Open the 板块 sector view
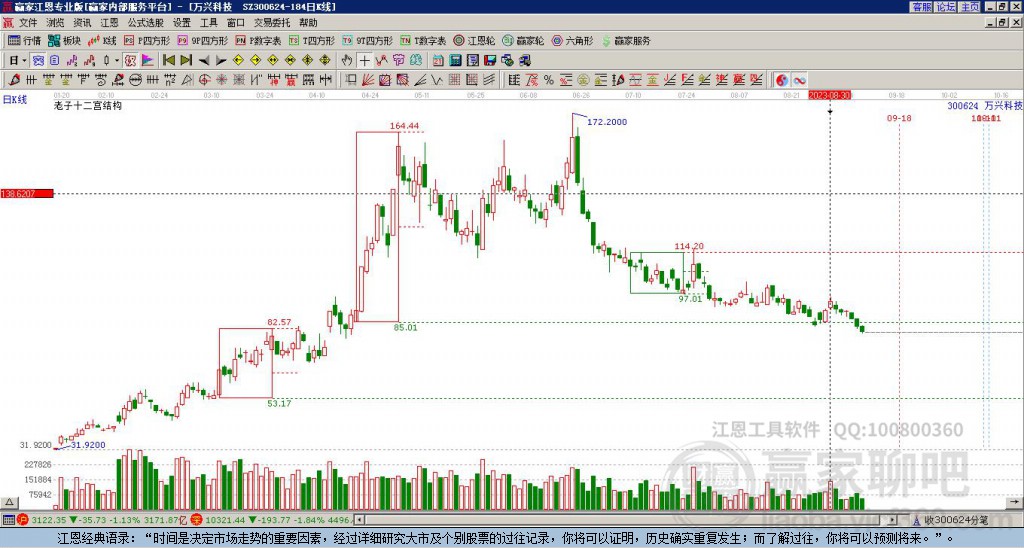This screenshot has width=1024, height=548. click(x=64, y=40)
